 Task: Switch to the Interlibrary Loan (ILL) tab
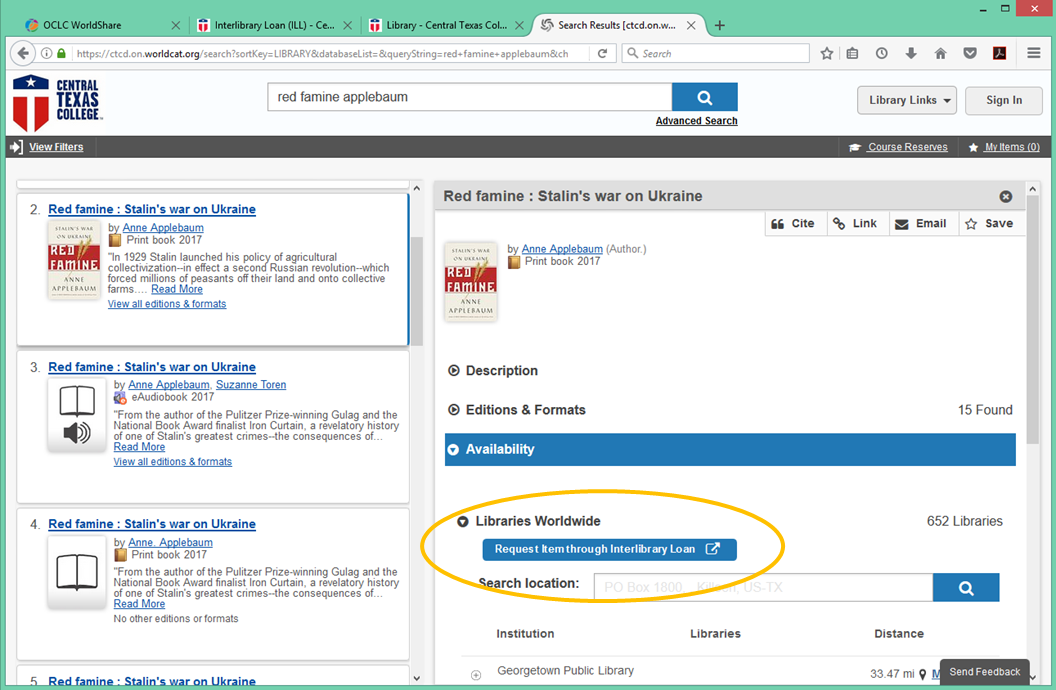(x=274, y=26)
